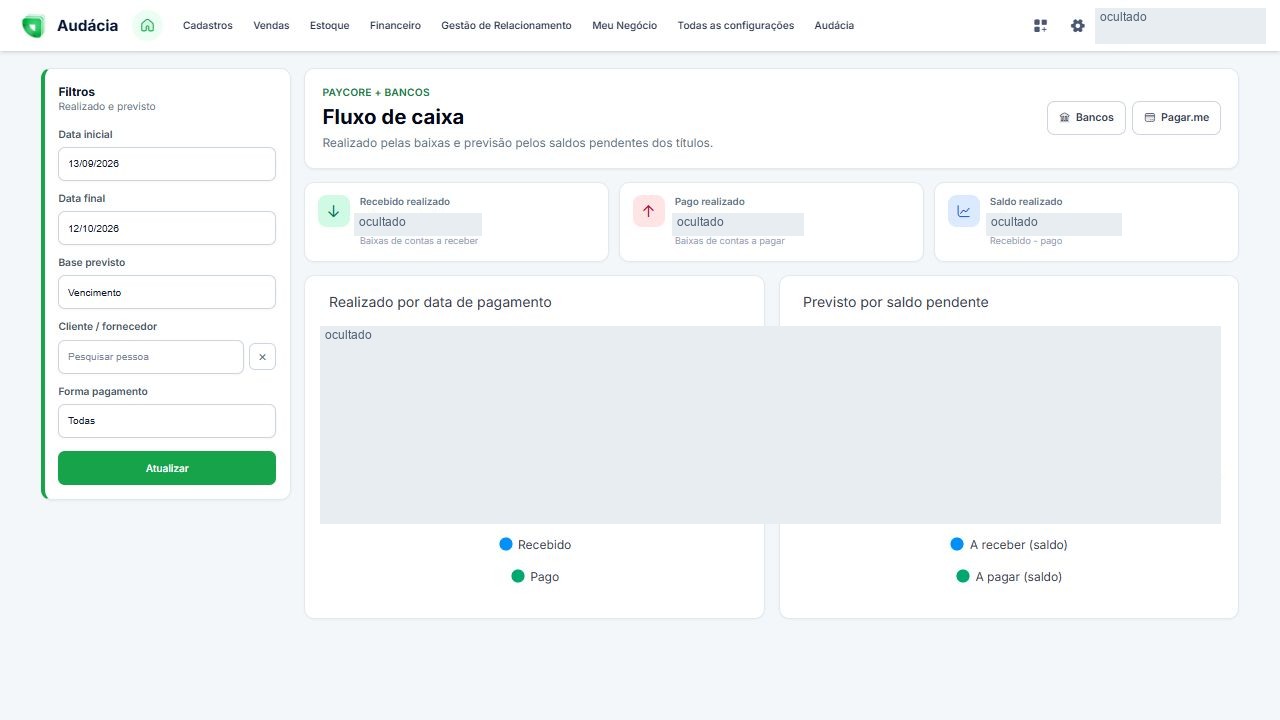Toggle the Pago legend dot
This screenshot has height=720, width=1280.
click(x=518, y=577)
